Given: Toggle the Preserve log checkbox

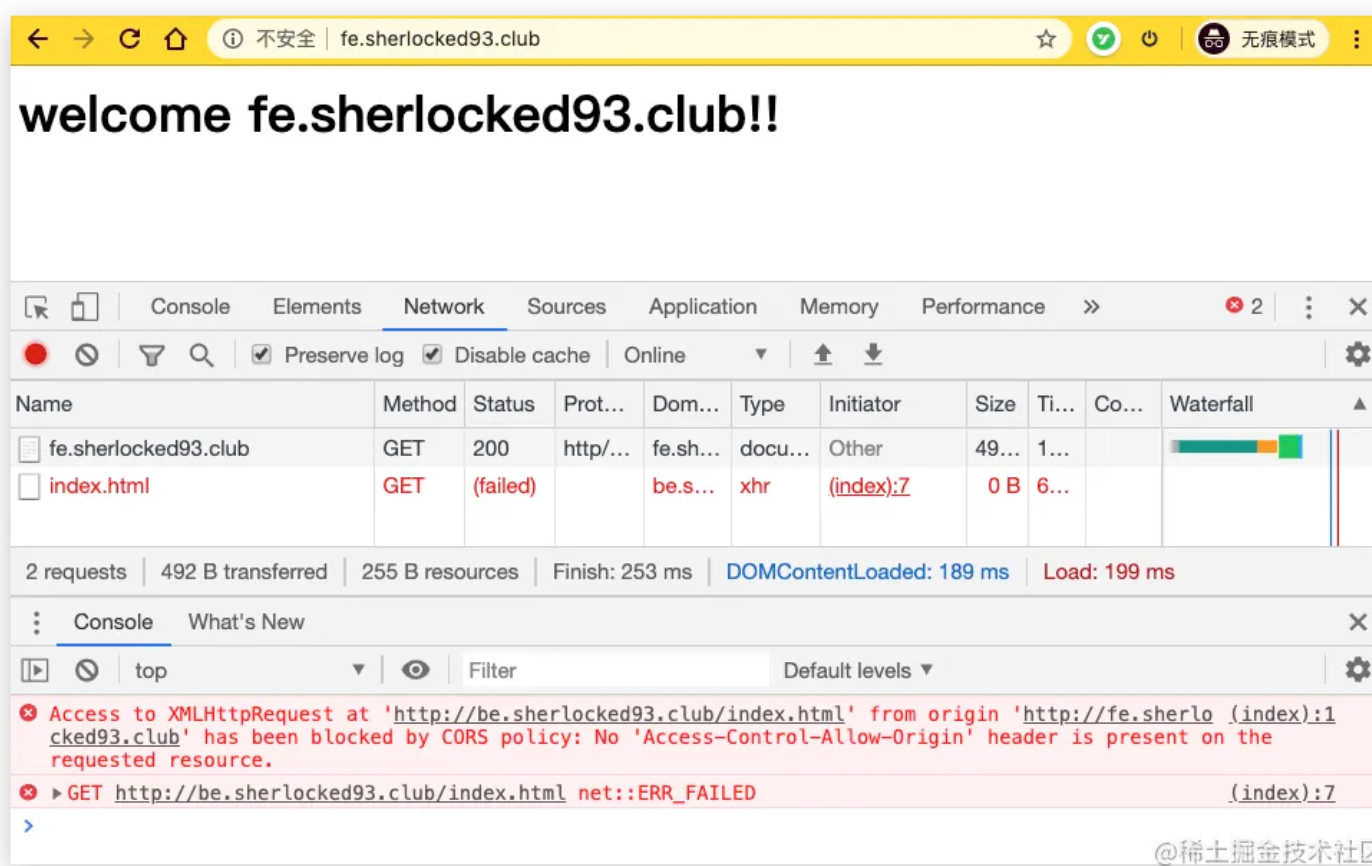Looking at the screenshot, I should click(x=262, y=355).
